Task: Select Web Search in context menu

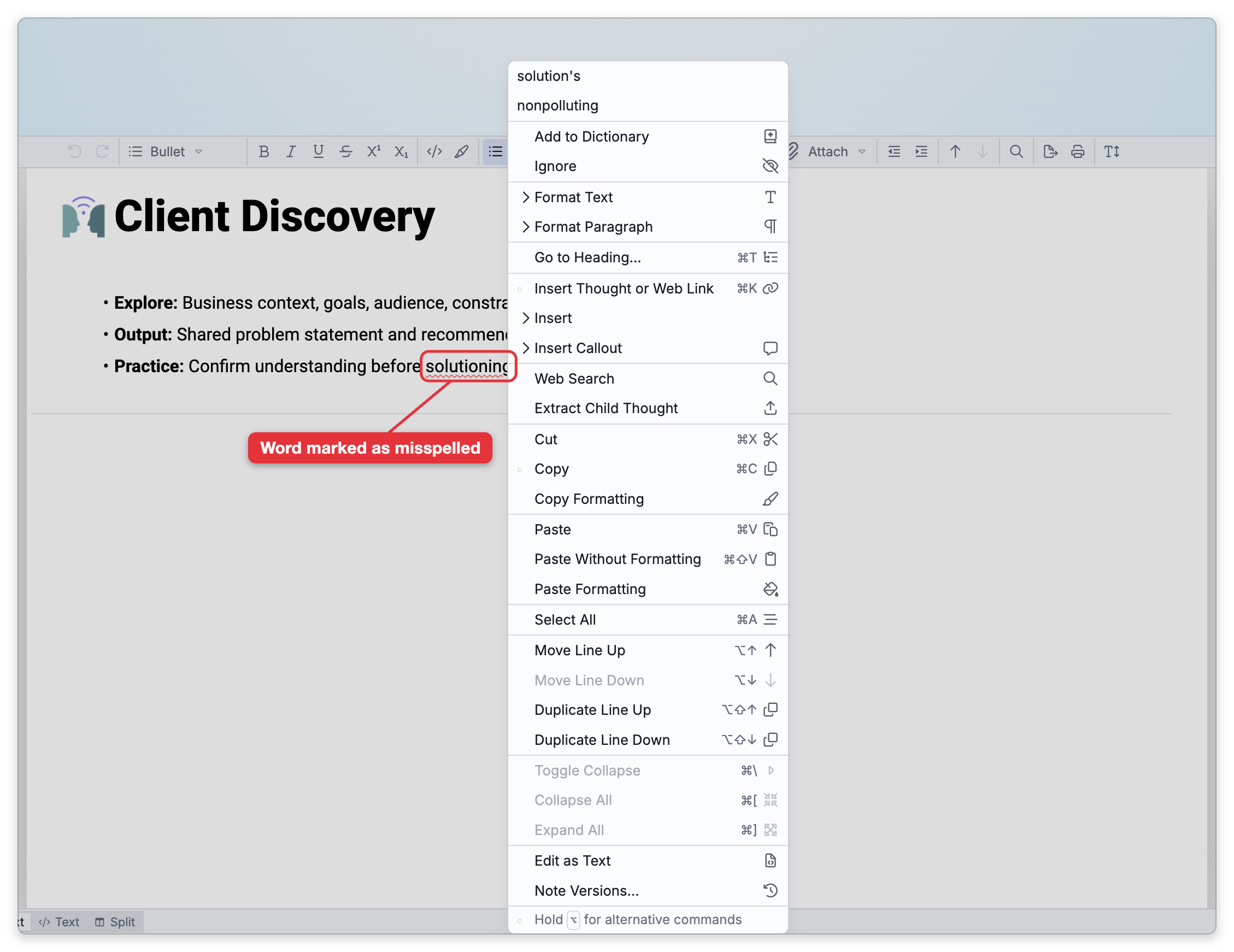Action: click(x=648, y=378)
